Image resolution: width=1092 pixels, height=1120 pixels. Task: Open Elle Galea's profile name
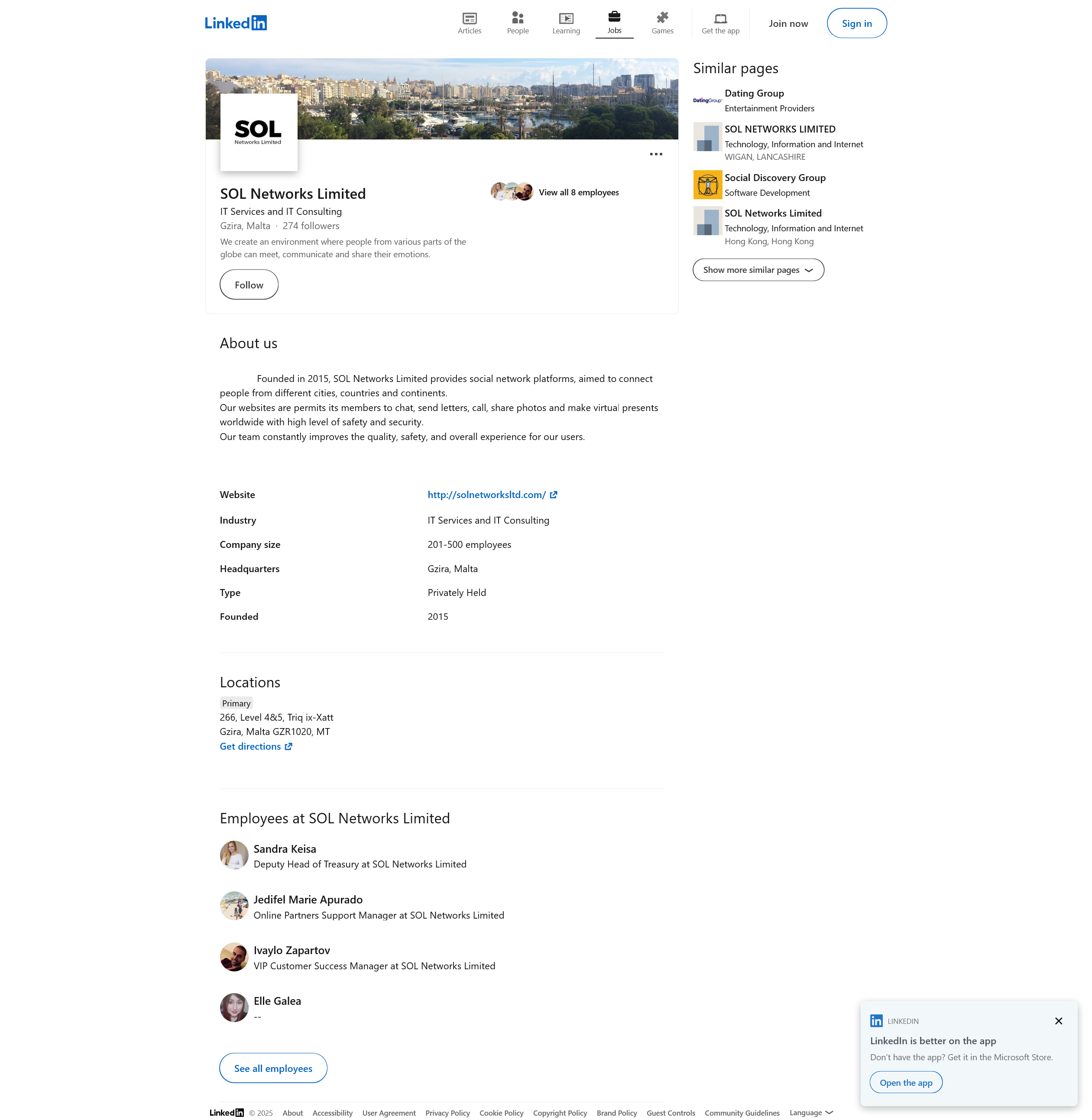[x=277, y=1001]
